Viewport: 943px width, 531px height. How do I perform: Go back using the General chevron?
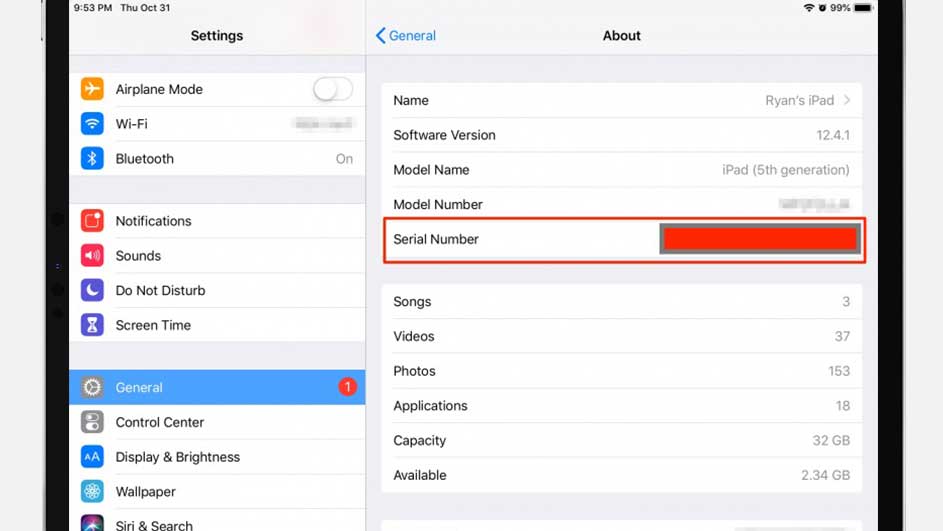pos(381,36)
